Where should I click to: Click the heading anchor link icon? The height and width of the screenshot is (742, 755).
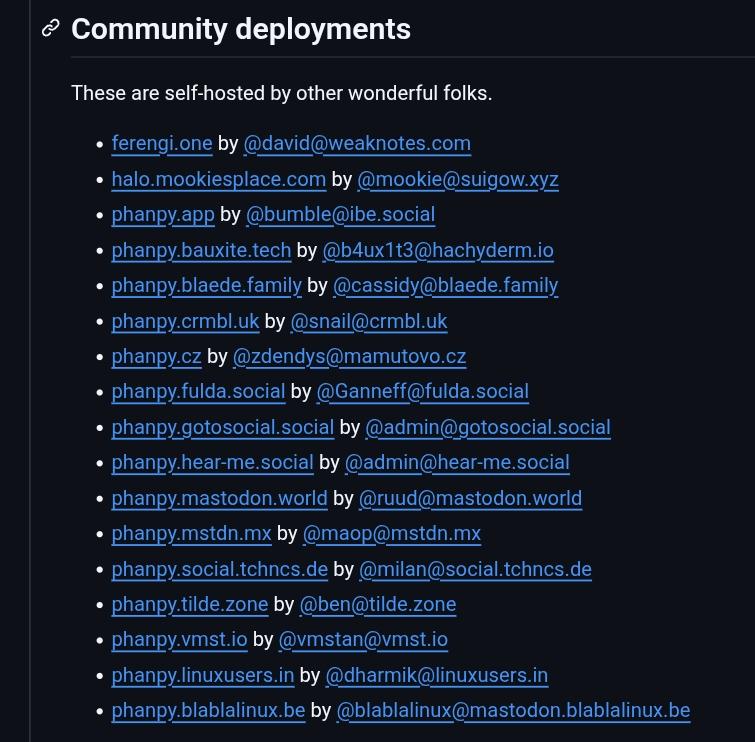click(x=51, y=29)
